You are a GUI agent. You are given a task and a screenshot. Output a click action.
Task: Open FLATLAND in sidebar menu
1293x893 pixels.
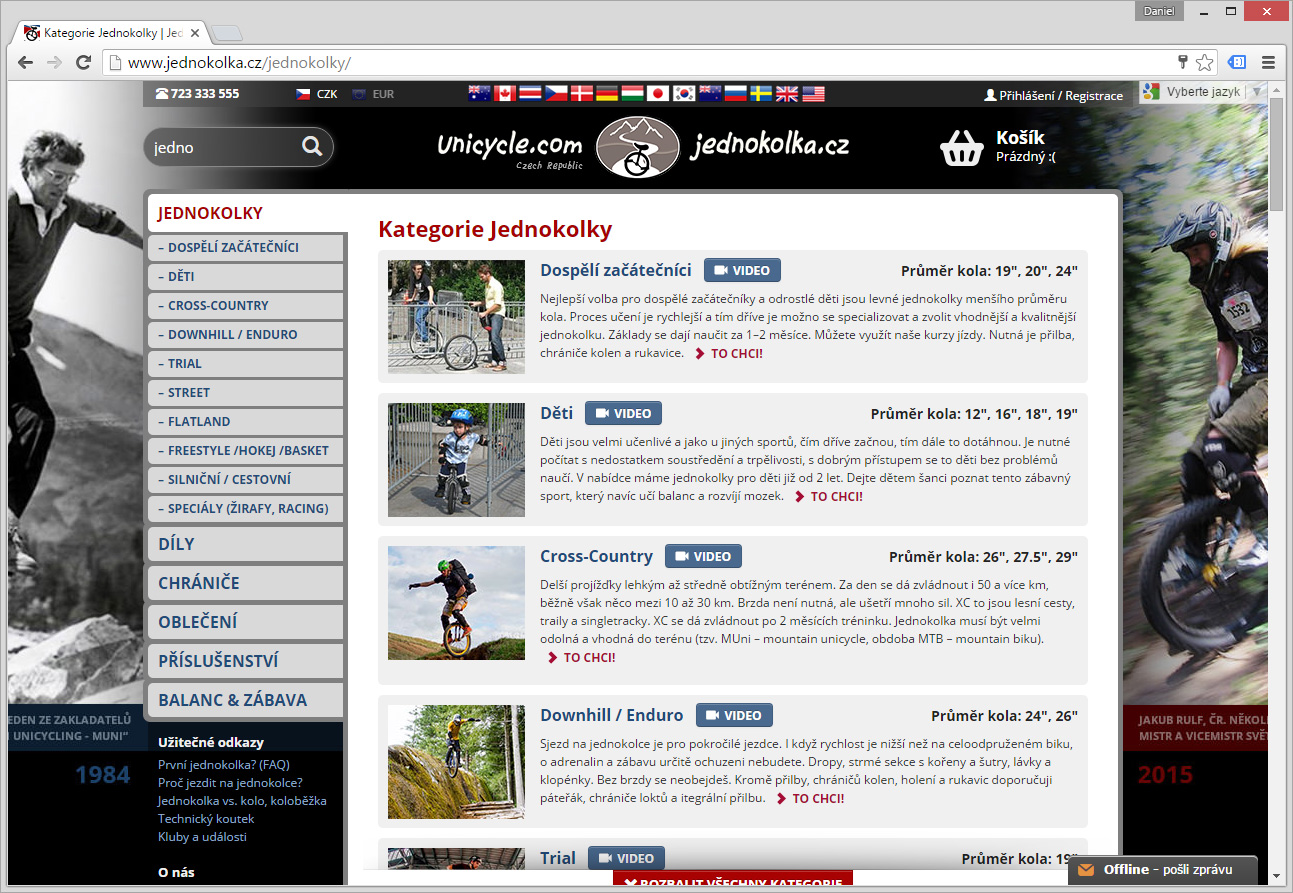pos(246,422)
